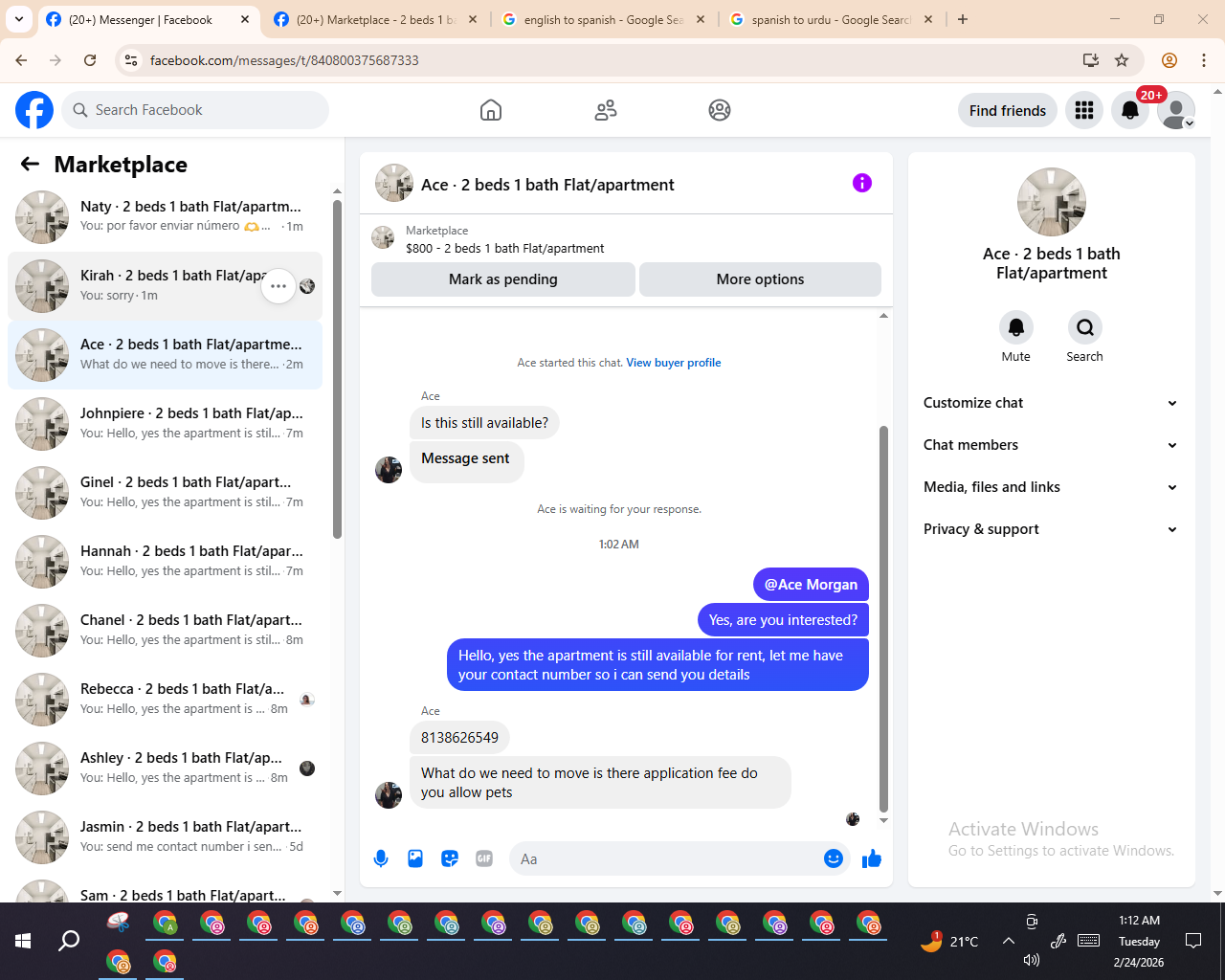The height and width of the screenshot is (980, 1225).
Task: Choose a GIF icon
Action: pos(484,858)
